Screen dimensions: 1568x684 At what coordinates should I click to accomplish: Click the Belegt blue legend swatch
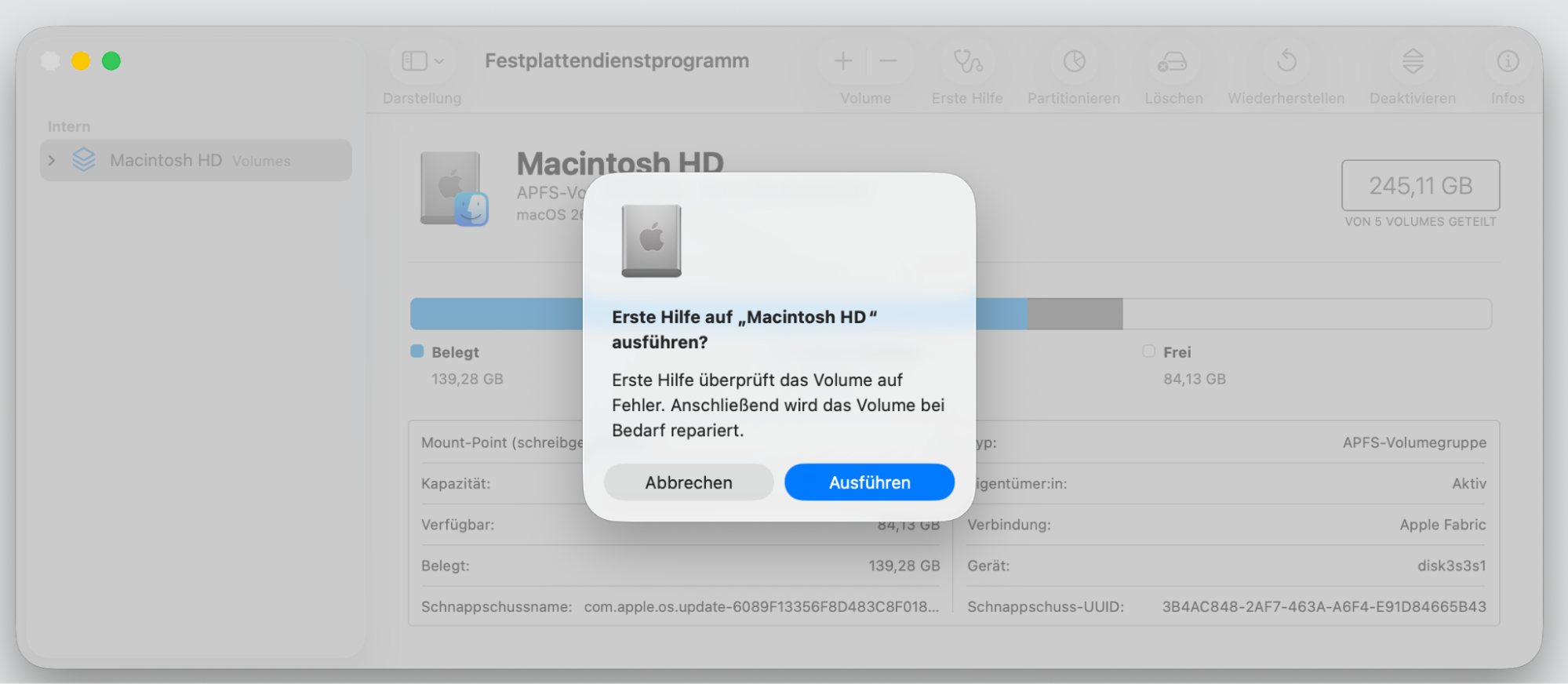(x=417, y=351)
